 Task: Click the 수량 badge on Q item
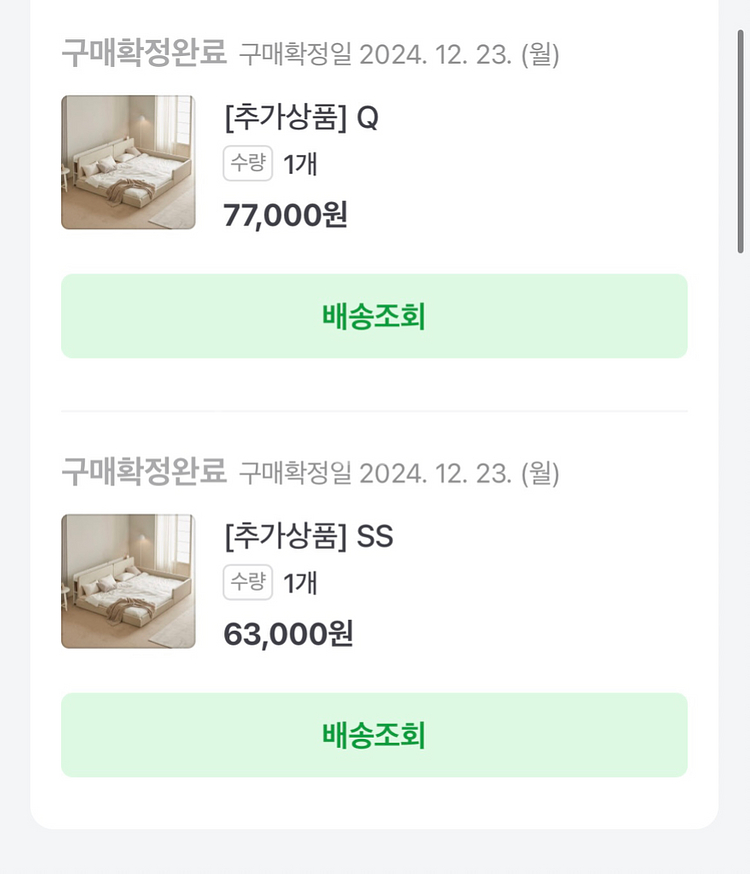click(248, 163)
